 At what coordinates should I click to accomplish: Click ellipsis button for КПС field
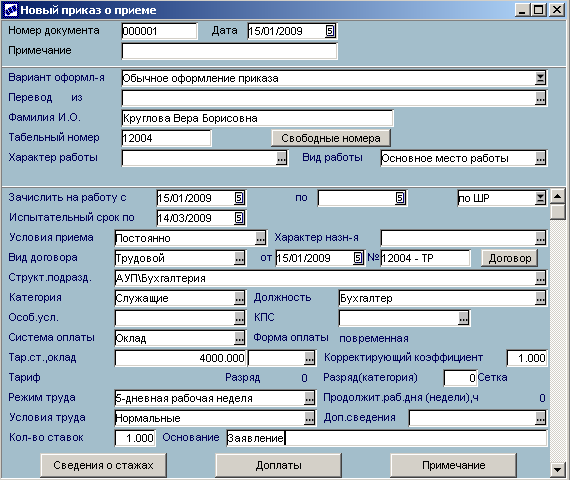[463, 318]
